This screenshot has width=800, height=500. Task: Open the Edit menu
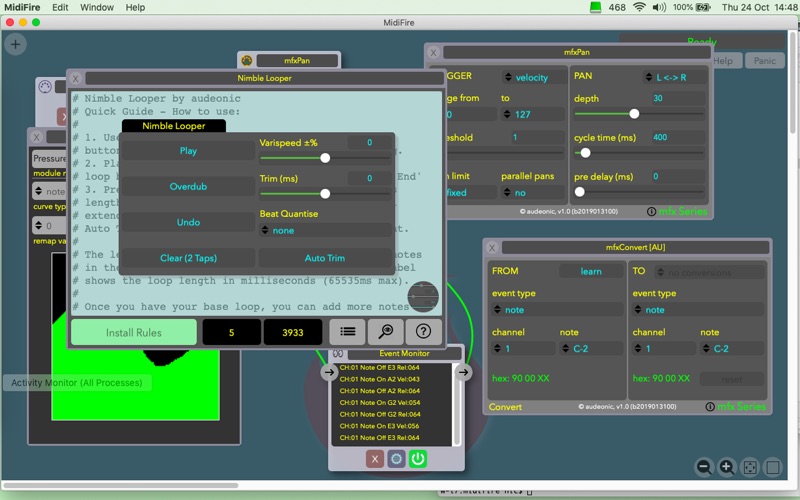60,7
